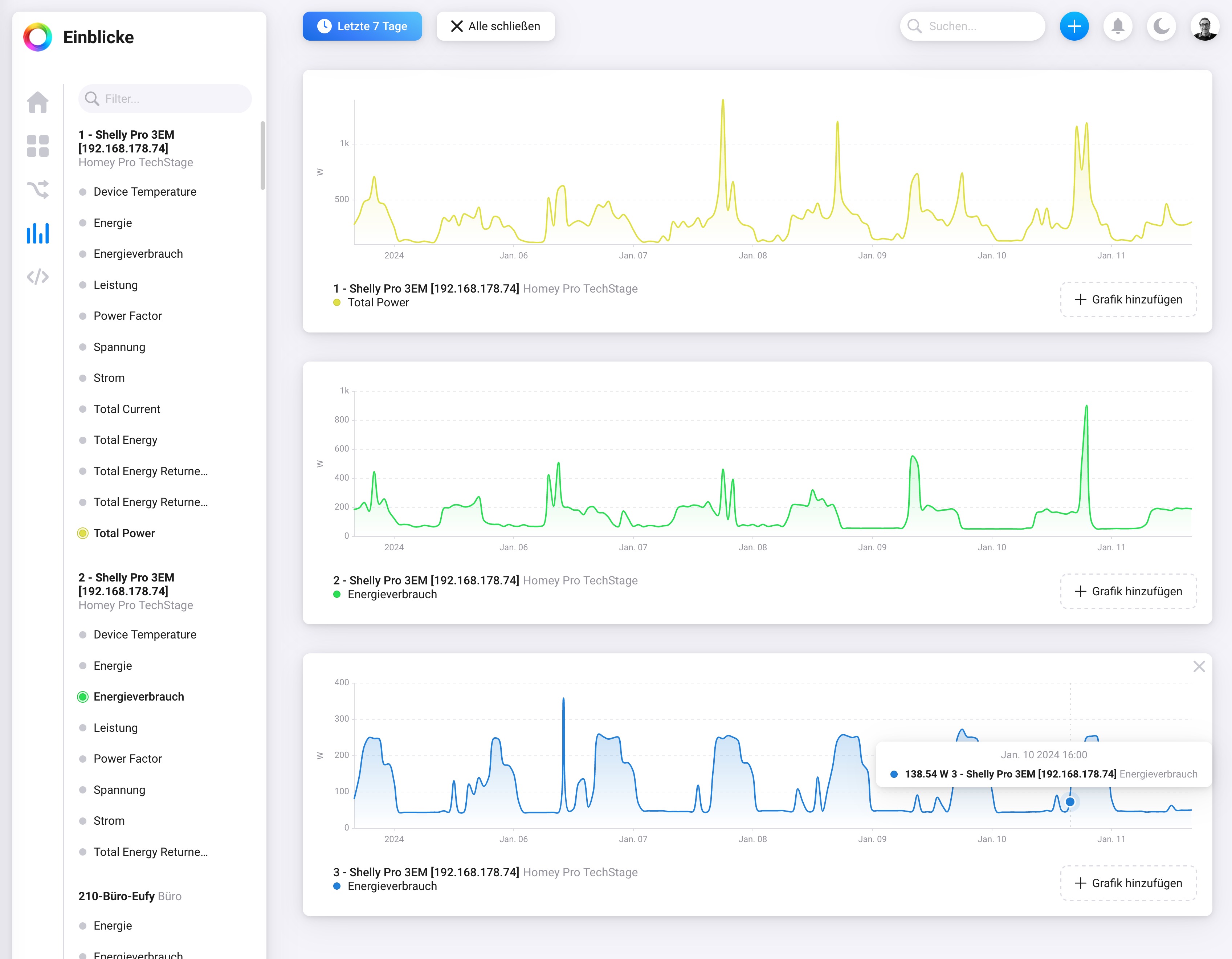Enable Device Temperature under 1 - Shelly Pro
Viewport: 1232px width, 959px height.
click(x=144, y=192)
